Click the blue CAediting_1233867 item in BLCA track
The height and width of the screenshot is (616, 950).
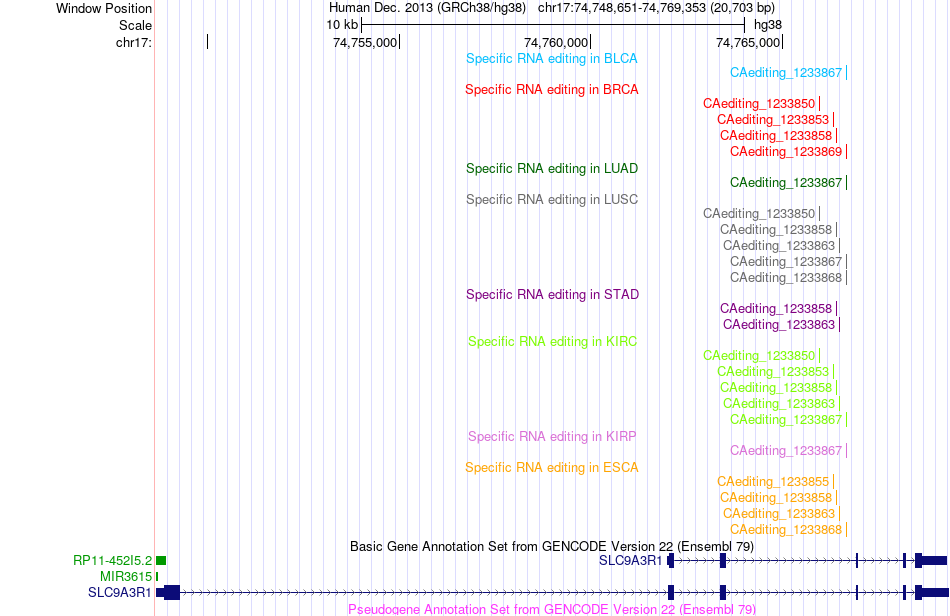pos(786,73)
